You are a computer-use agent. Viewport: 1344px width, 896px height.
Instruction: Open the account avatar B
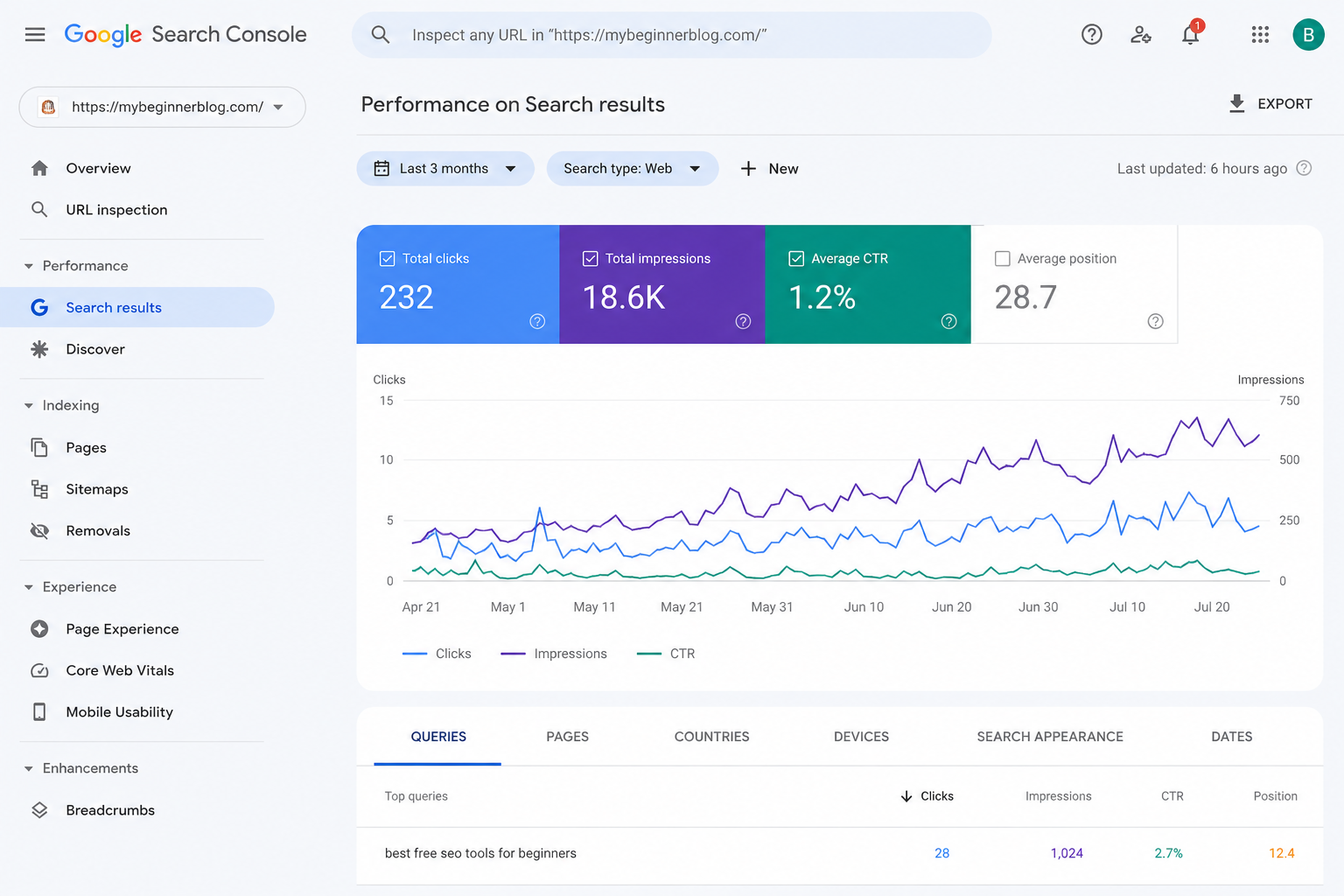(1309, 35)
